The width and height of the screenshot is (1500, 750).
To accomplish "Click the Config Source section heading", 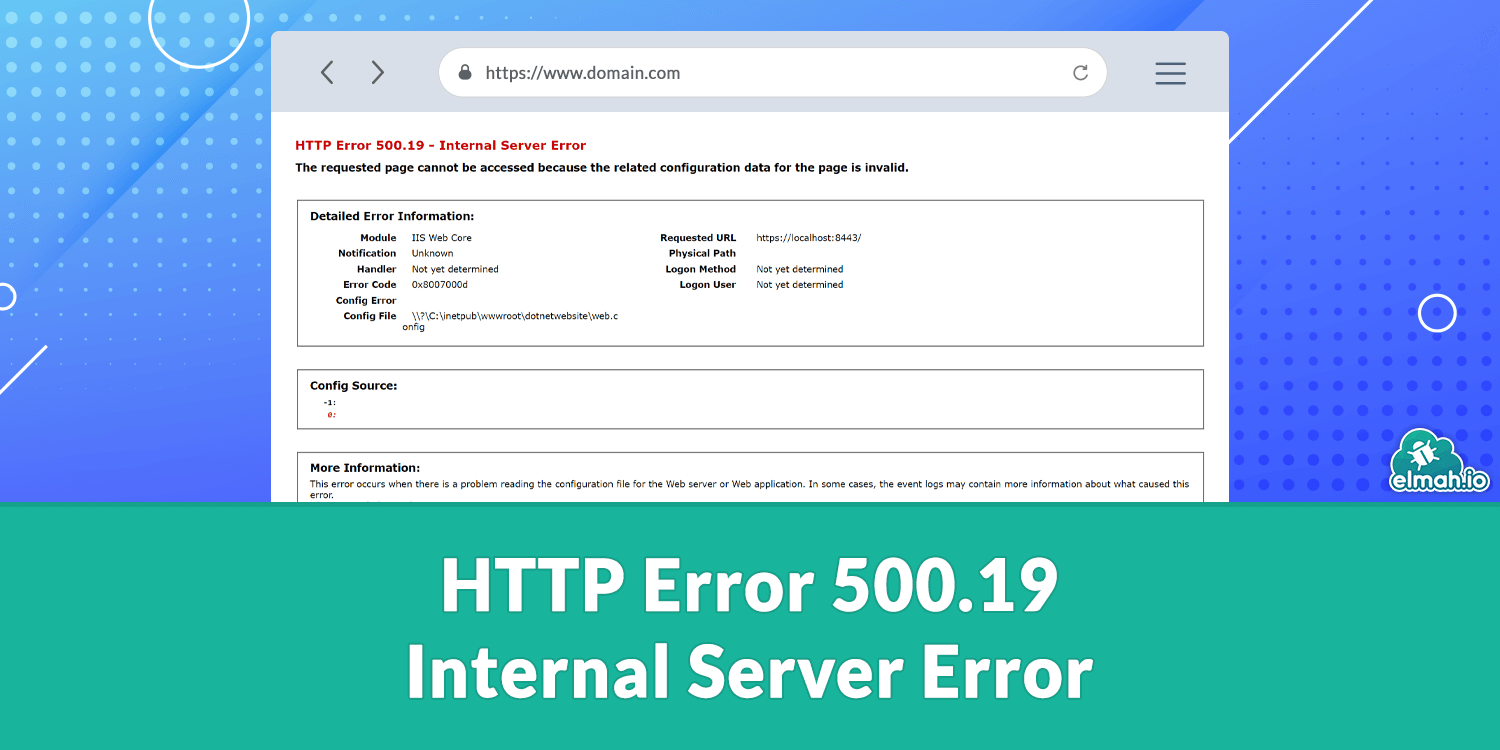I will pos(353,385).
